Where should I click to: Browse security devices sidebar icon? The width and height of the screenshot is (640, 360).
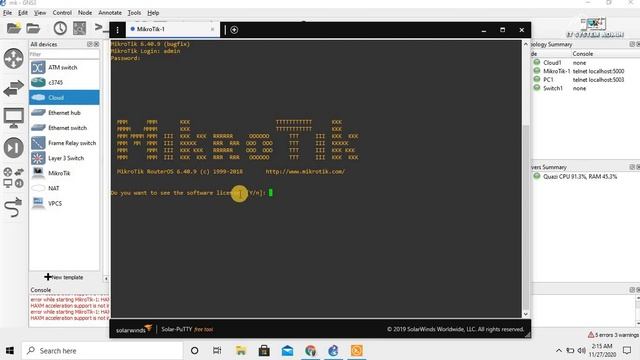tap(13, 147)
